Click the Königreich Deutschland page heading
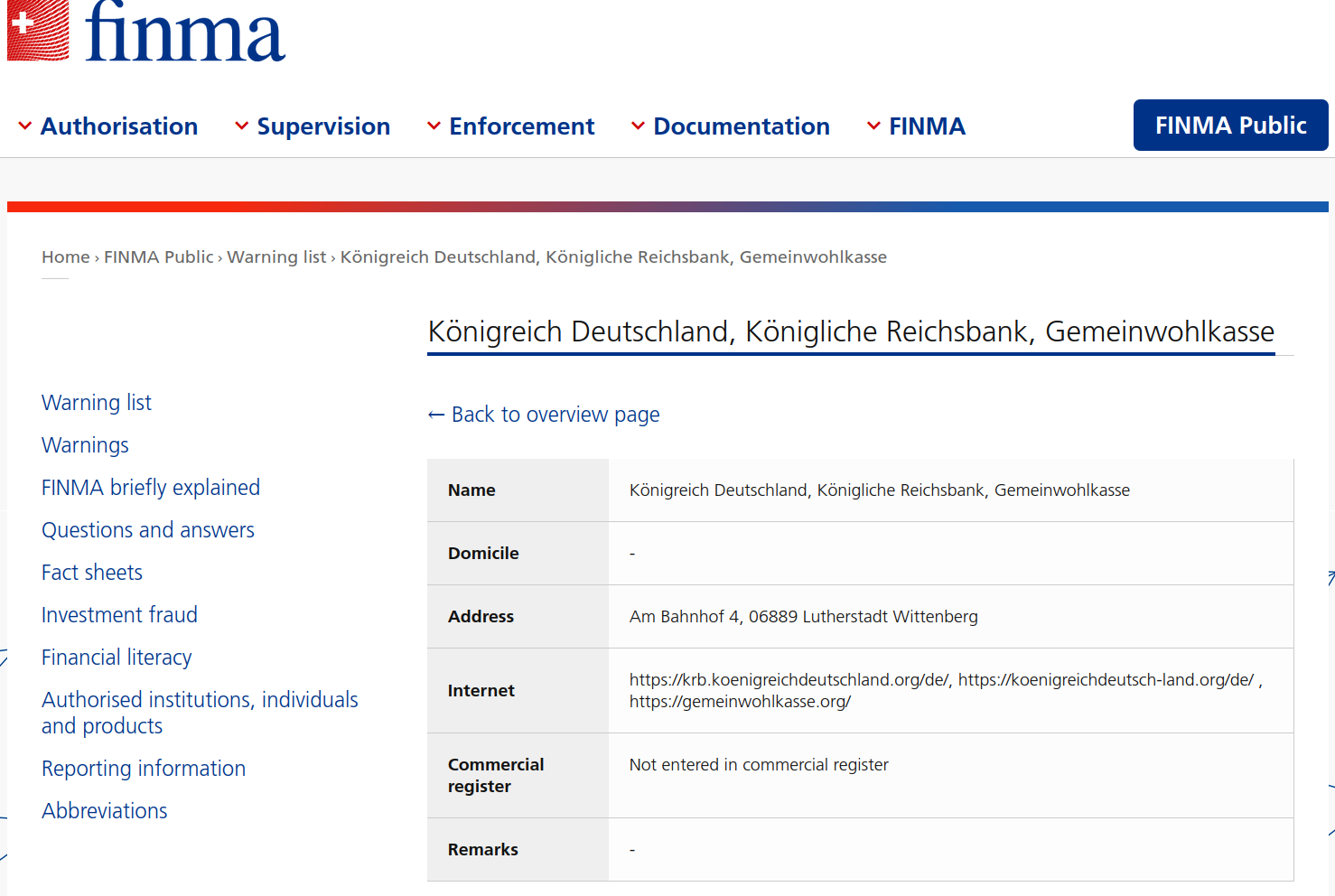This screenshot has width=1335, height=896. pyautogui.click(x=851, y=331)
